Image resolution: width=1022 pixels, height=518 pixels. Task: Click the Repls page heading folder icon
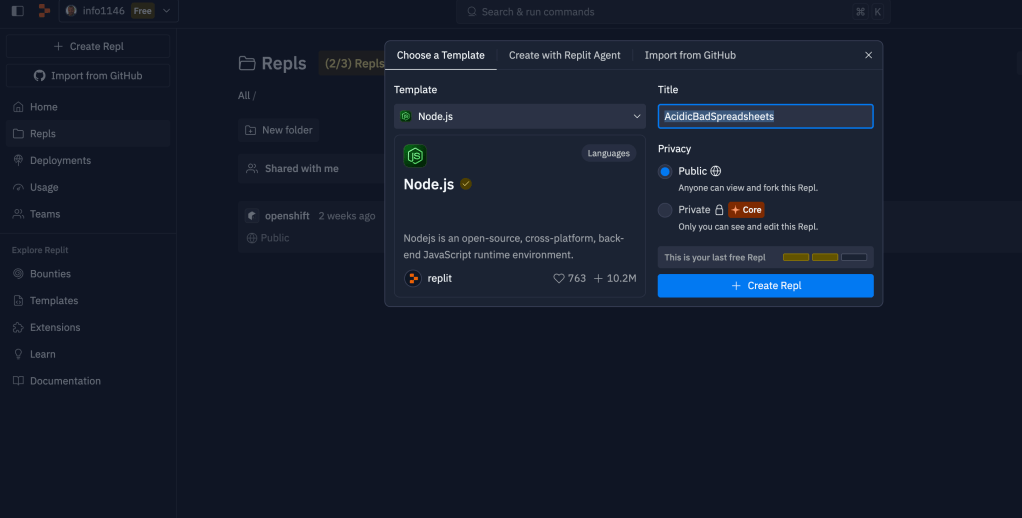pos(246,63)
